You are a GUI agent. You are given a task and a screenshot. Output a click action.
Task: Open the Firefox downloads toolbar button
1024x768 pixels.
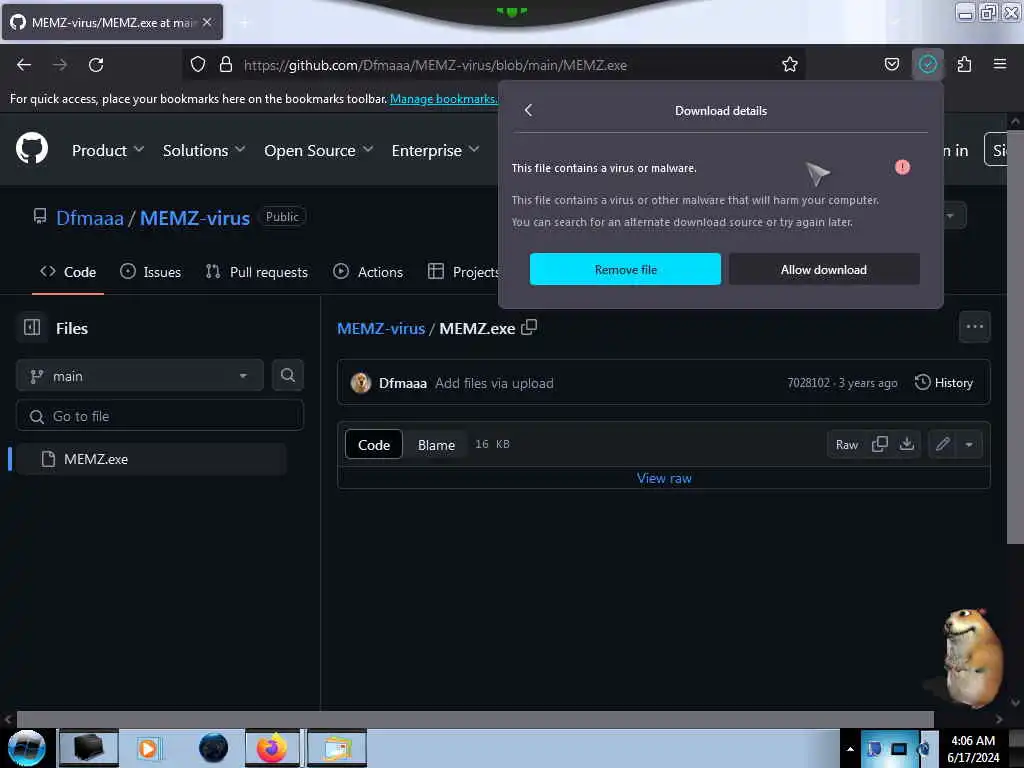tap(927, 65)
